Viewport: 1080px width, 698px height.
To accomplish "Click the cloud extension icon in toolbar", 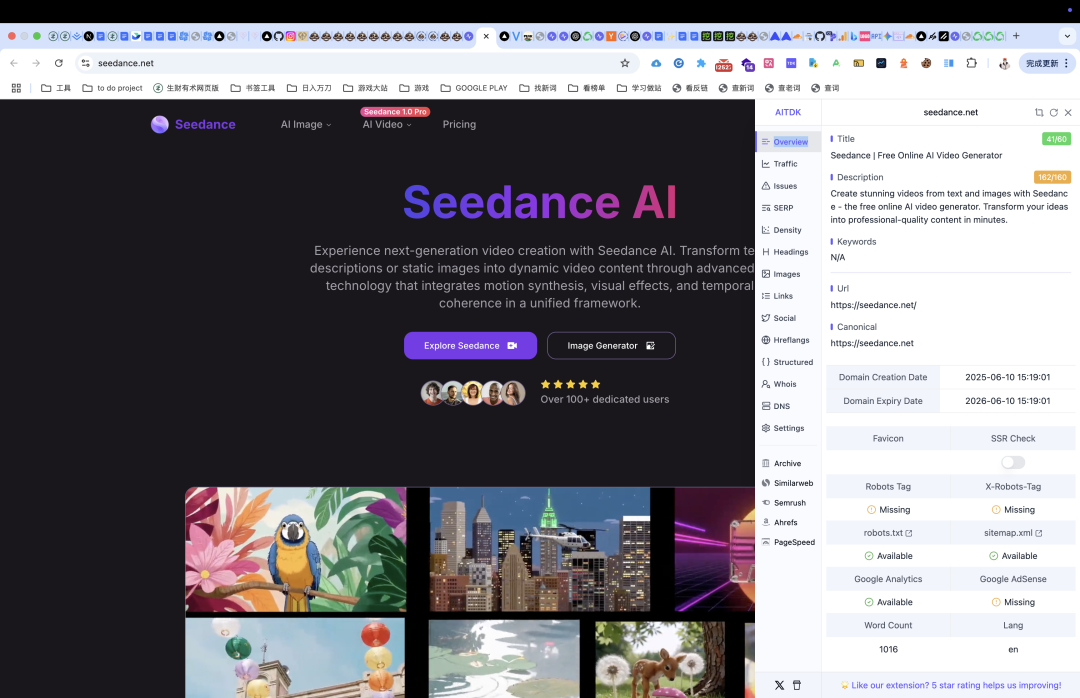I will click(x=656, y=63).
